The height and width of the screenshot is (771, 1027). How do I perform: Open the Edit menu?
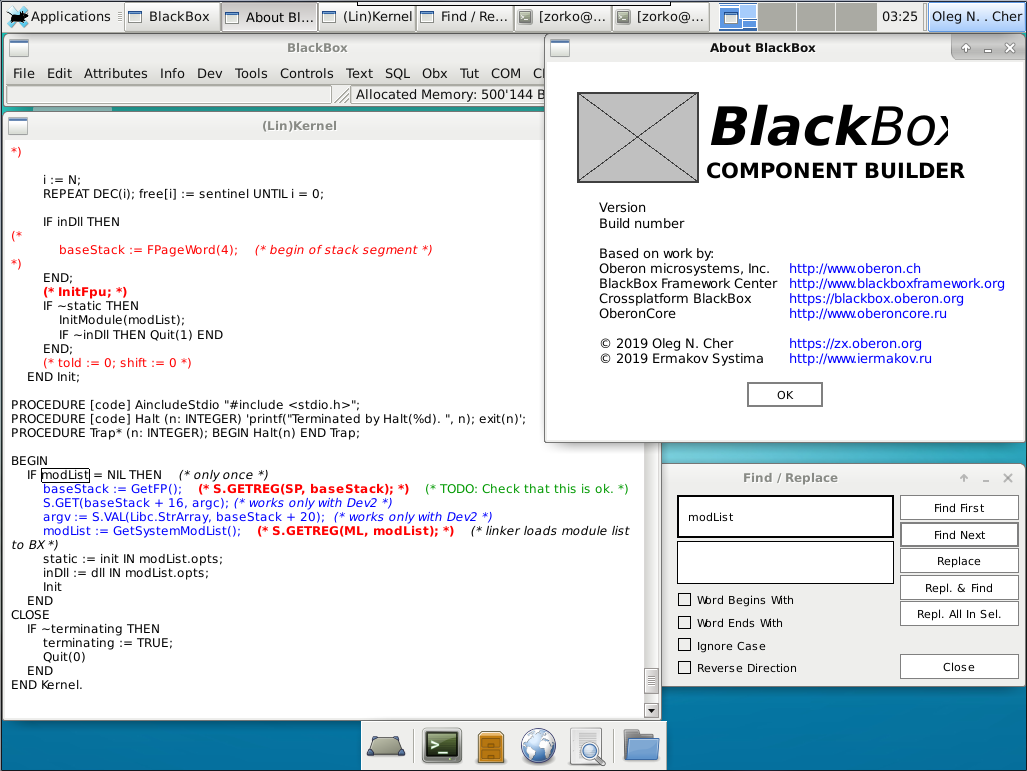[59, 73]
